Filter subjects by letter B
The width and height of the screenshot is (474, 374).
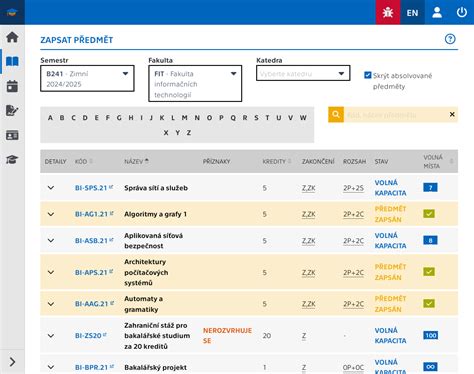pos(62,118)
